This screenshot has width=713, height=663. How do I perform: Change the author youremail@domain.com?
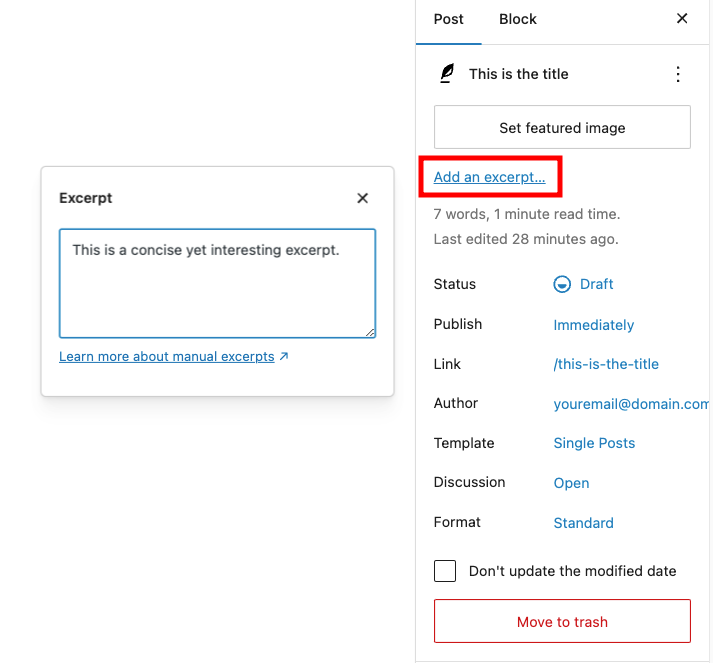[x=631, y=404]
